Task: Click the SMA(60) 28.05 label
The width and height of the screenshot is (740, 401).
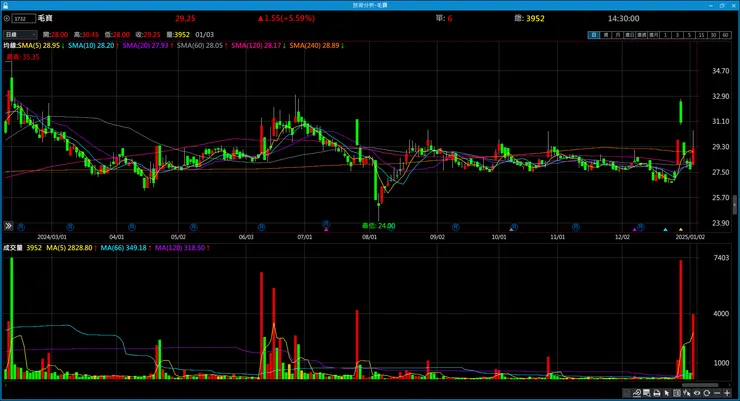Action: [x=202, y=46]
